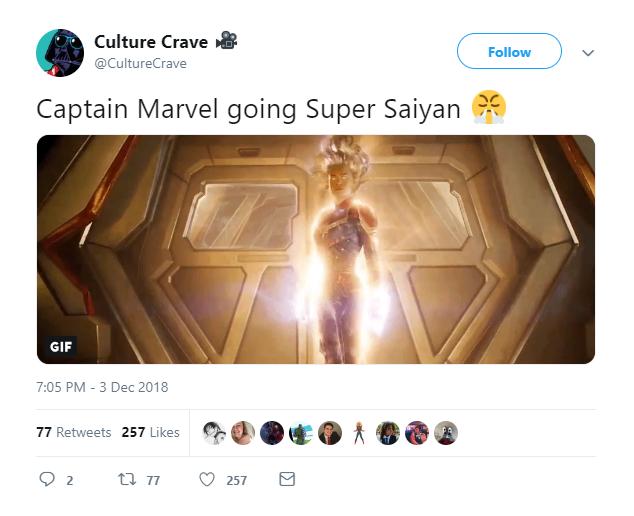
Task: Click the reply speech bubble icon
Action: 47,480
